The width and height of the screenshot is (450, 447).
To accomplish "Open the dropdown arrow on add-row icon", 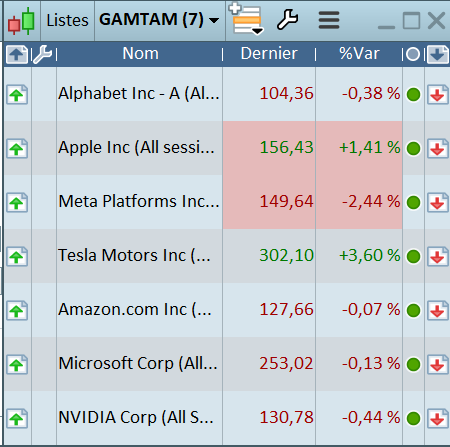I will coord(258,31).
